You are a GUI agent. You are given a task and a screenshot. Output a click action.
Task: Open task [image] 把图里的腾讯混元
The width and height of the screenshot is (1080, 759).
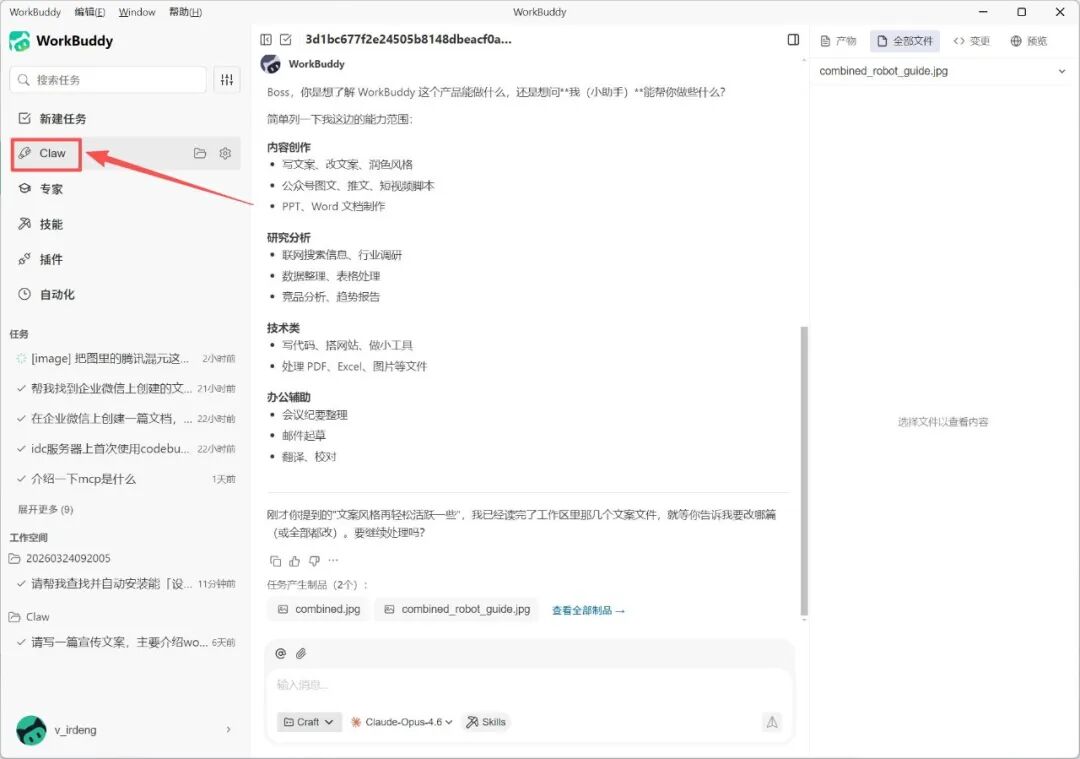(x=125, y=358)
